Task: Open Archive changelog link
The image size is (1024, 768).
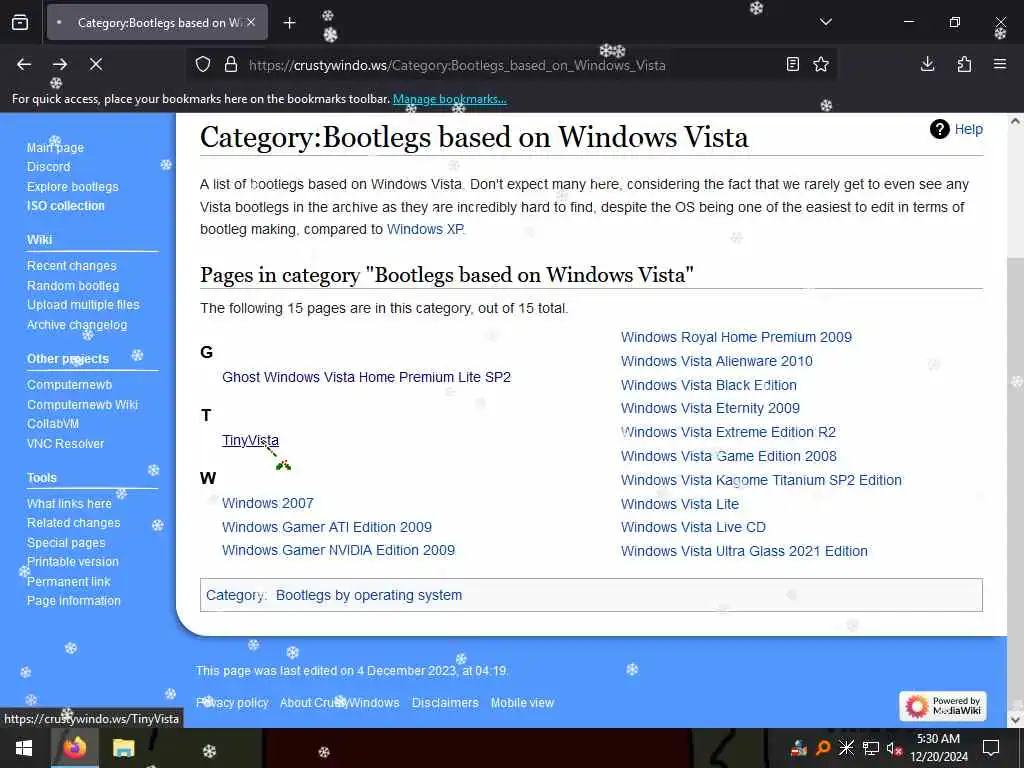Action: point(76,325)
